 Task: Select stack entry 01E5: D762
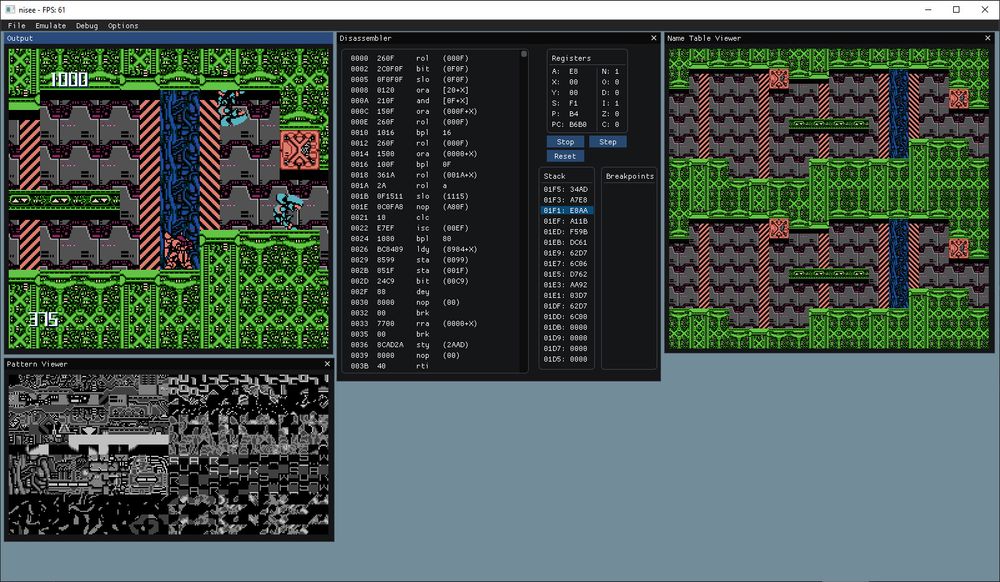click(x=566, y=274)
